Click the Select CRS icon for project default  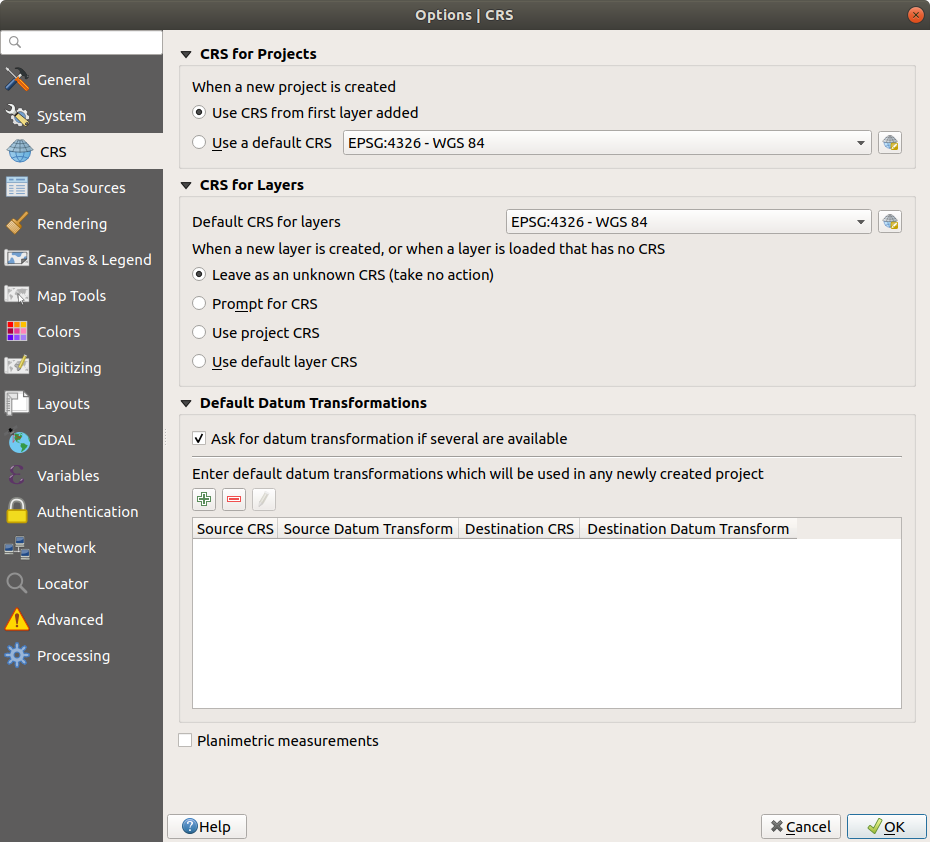[x=889, y=143]
